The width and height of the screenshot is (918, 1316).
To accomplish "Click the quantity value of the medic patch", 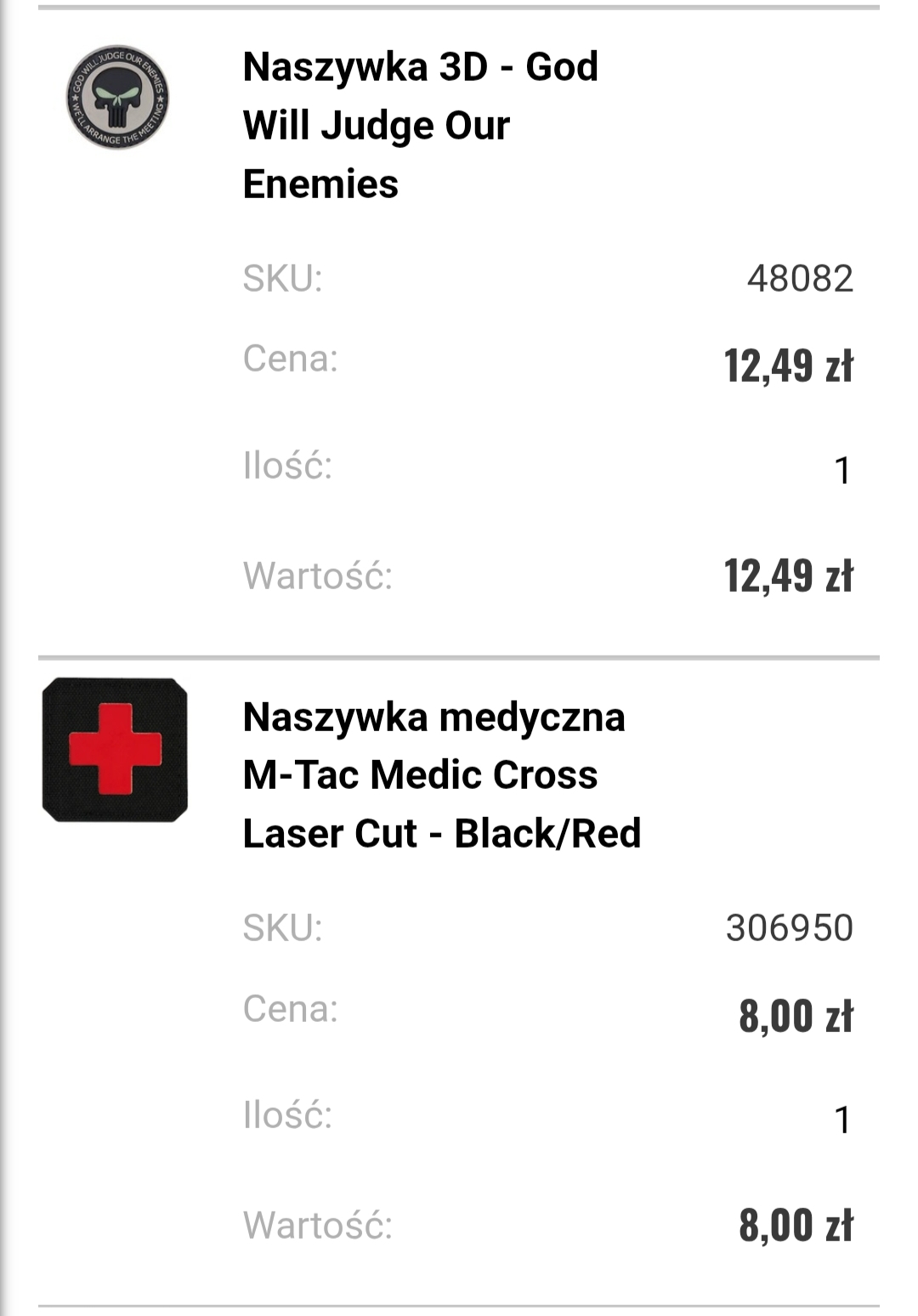I will click(842, 1120).
